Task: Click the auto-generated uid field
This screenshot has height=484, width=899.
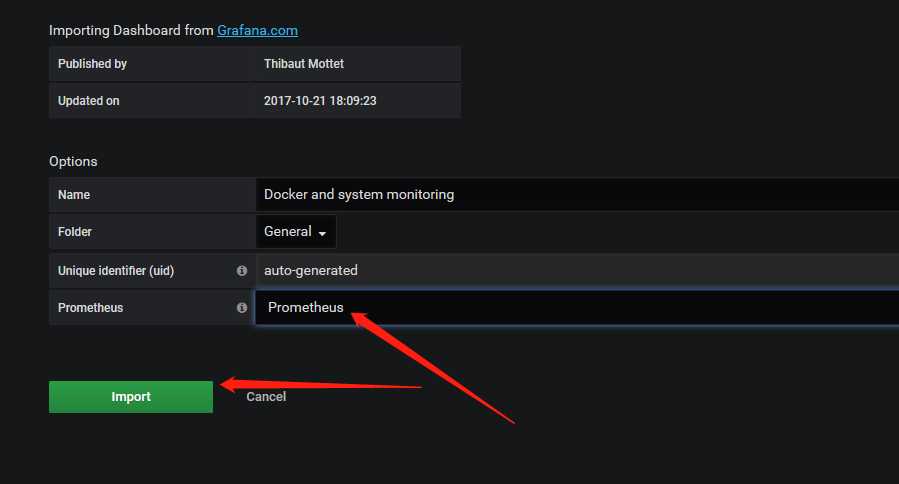Action: click(577, 271)
